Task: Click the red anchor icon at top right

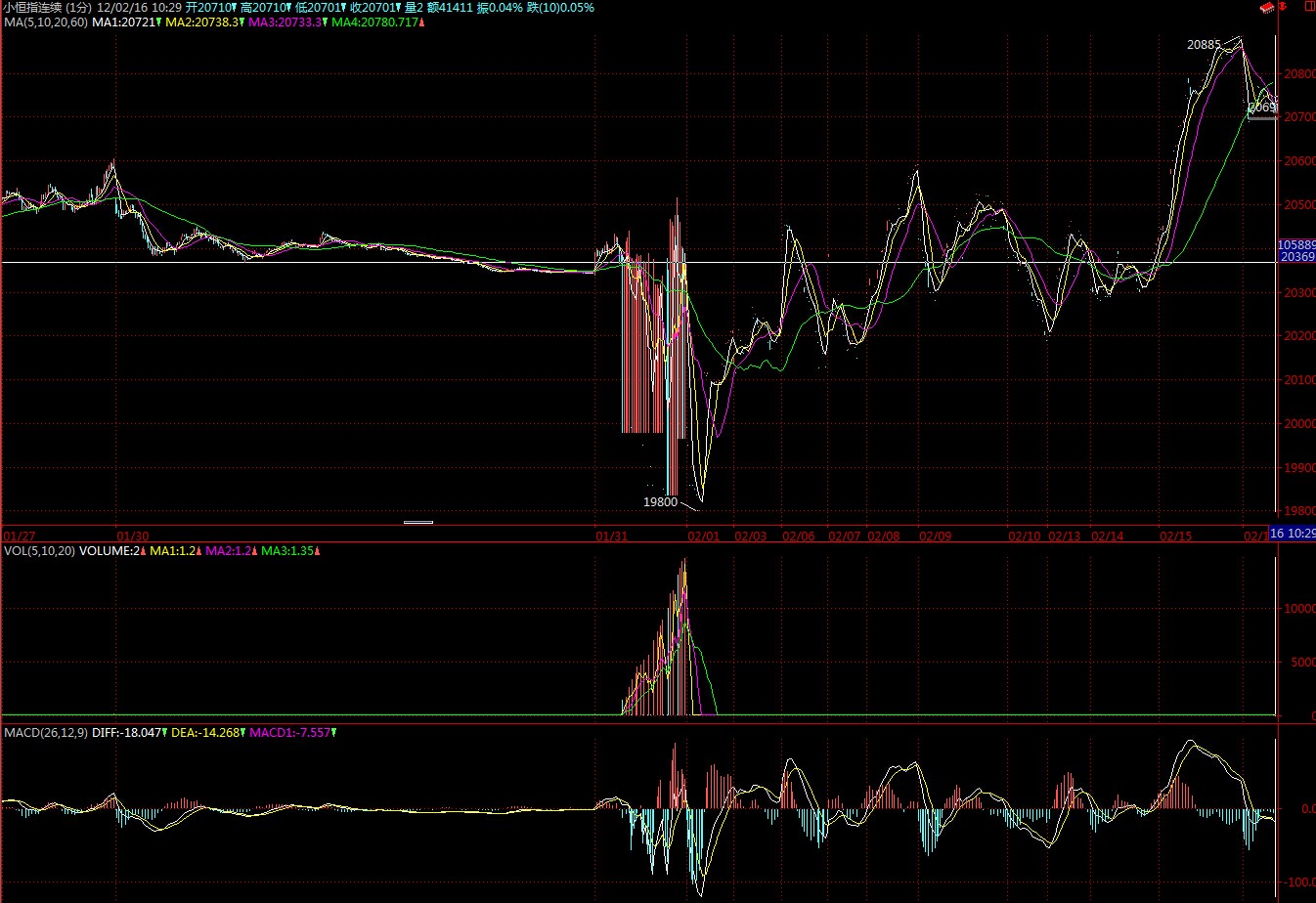Action: tap(1282, 6)
